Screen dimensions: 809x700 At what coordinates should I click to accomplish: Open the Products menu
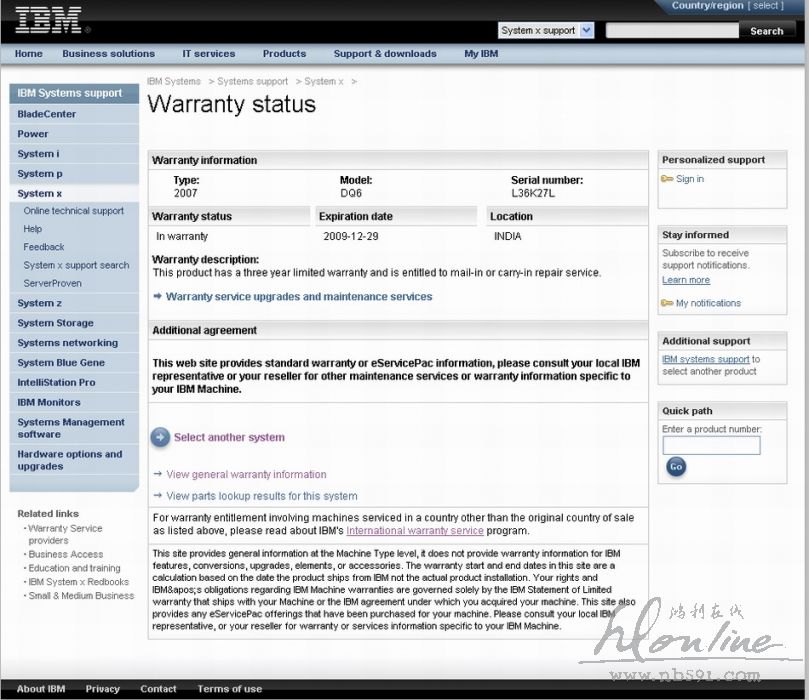(x=284, y=54)
